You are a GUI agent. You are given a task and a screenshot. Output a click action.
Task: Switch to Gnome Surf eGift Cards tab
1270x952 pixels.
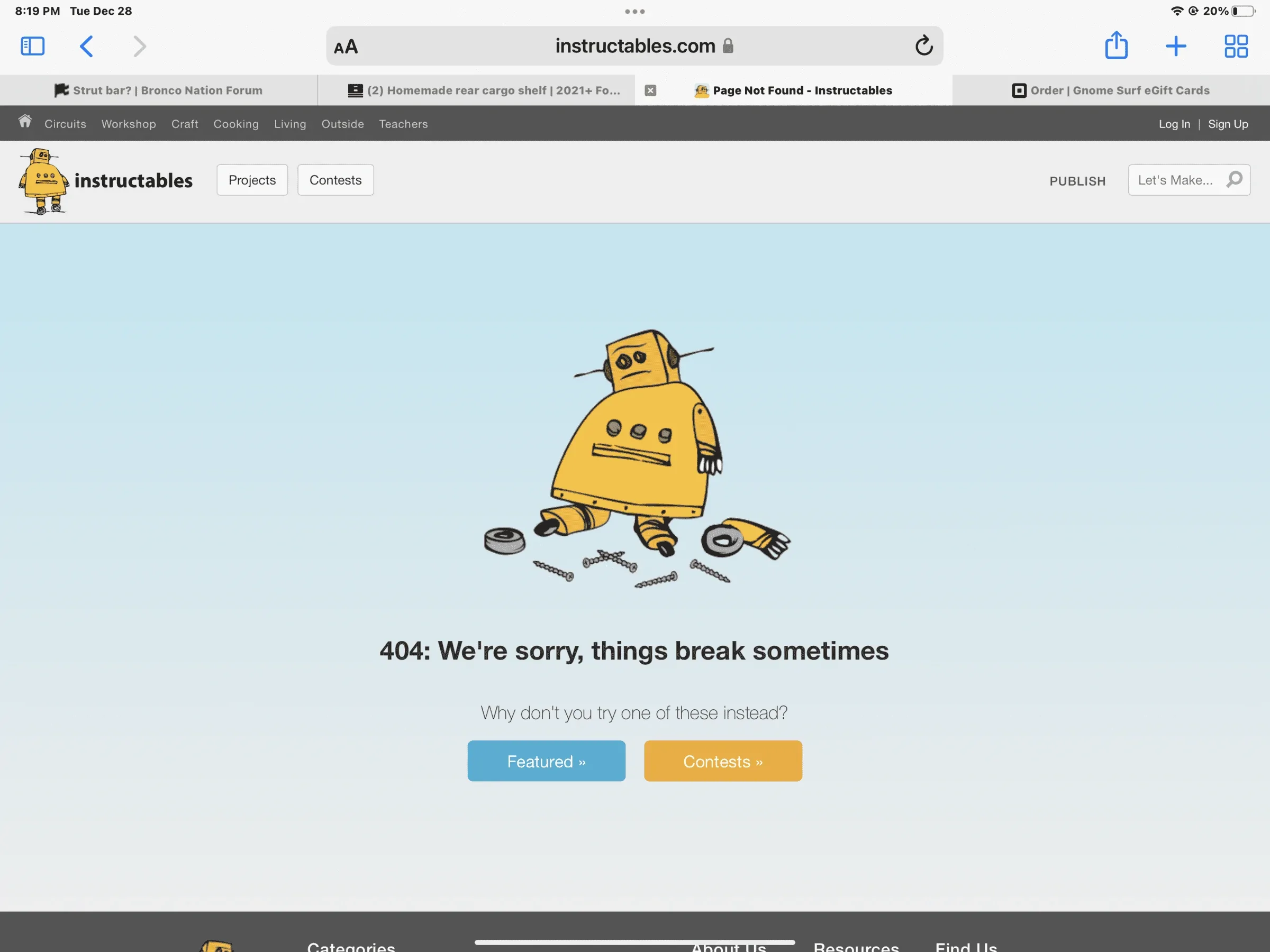(x=1110, y=90)
